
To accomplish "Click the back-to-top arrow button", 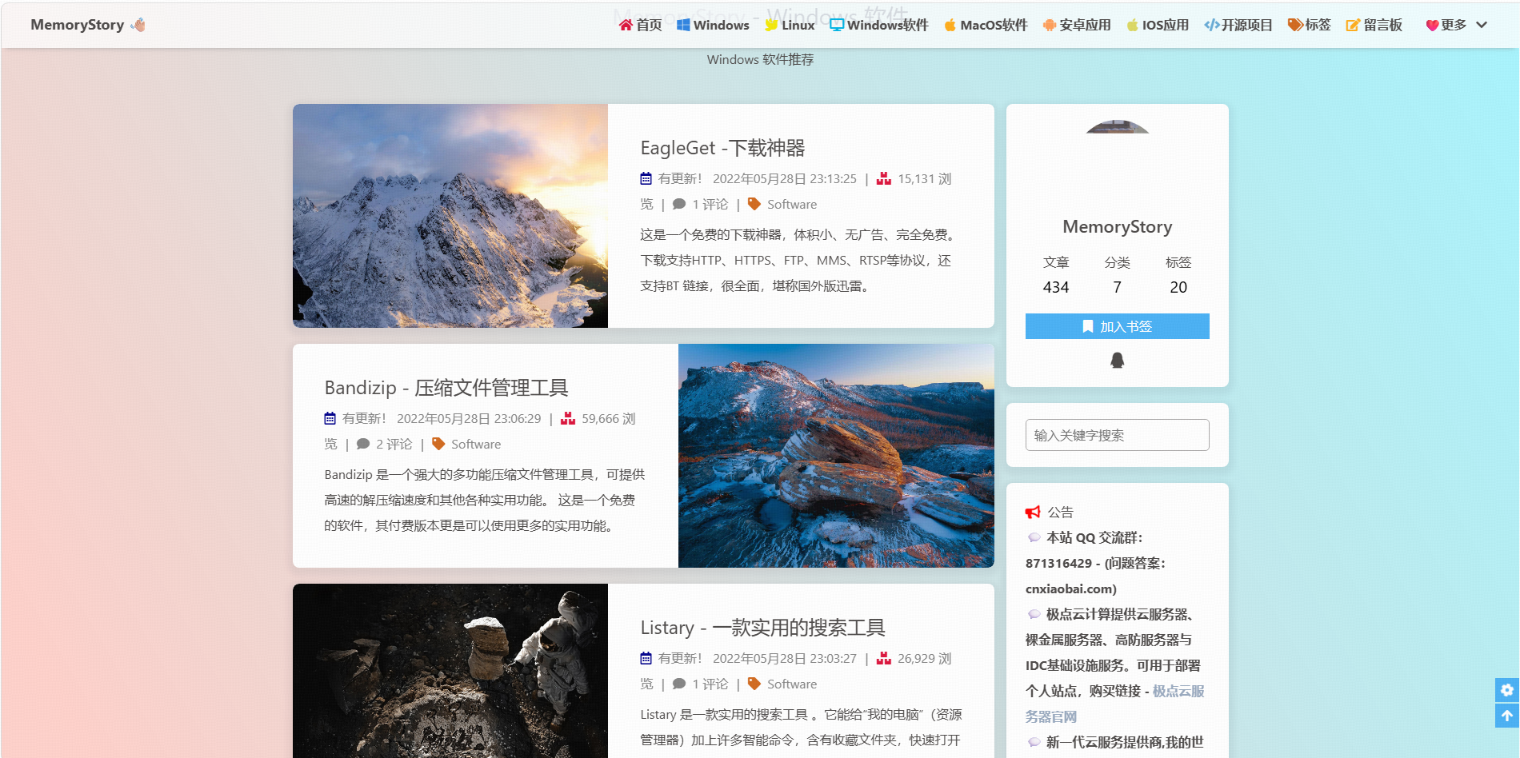I will point(1507,716).
